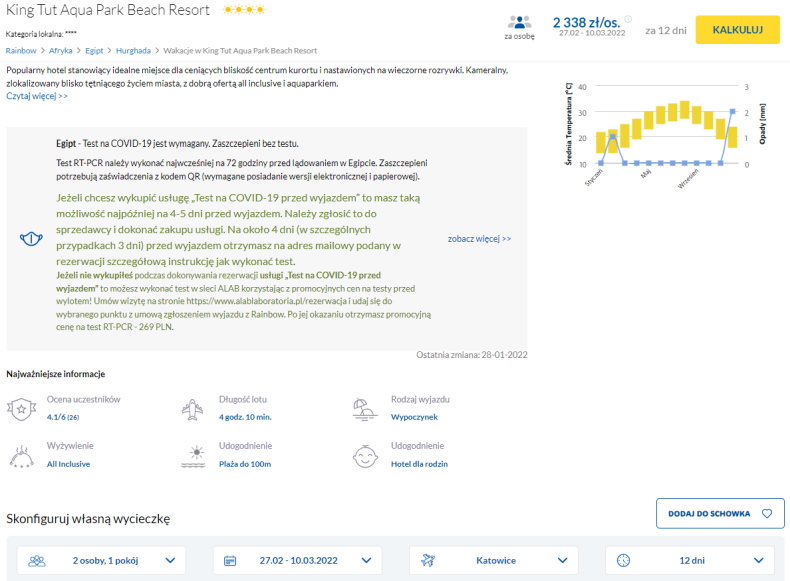Open the 2 osoby, 1 pokój dropdown

(x=101, y=560)
